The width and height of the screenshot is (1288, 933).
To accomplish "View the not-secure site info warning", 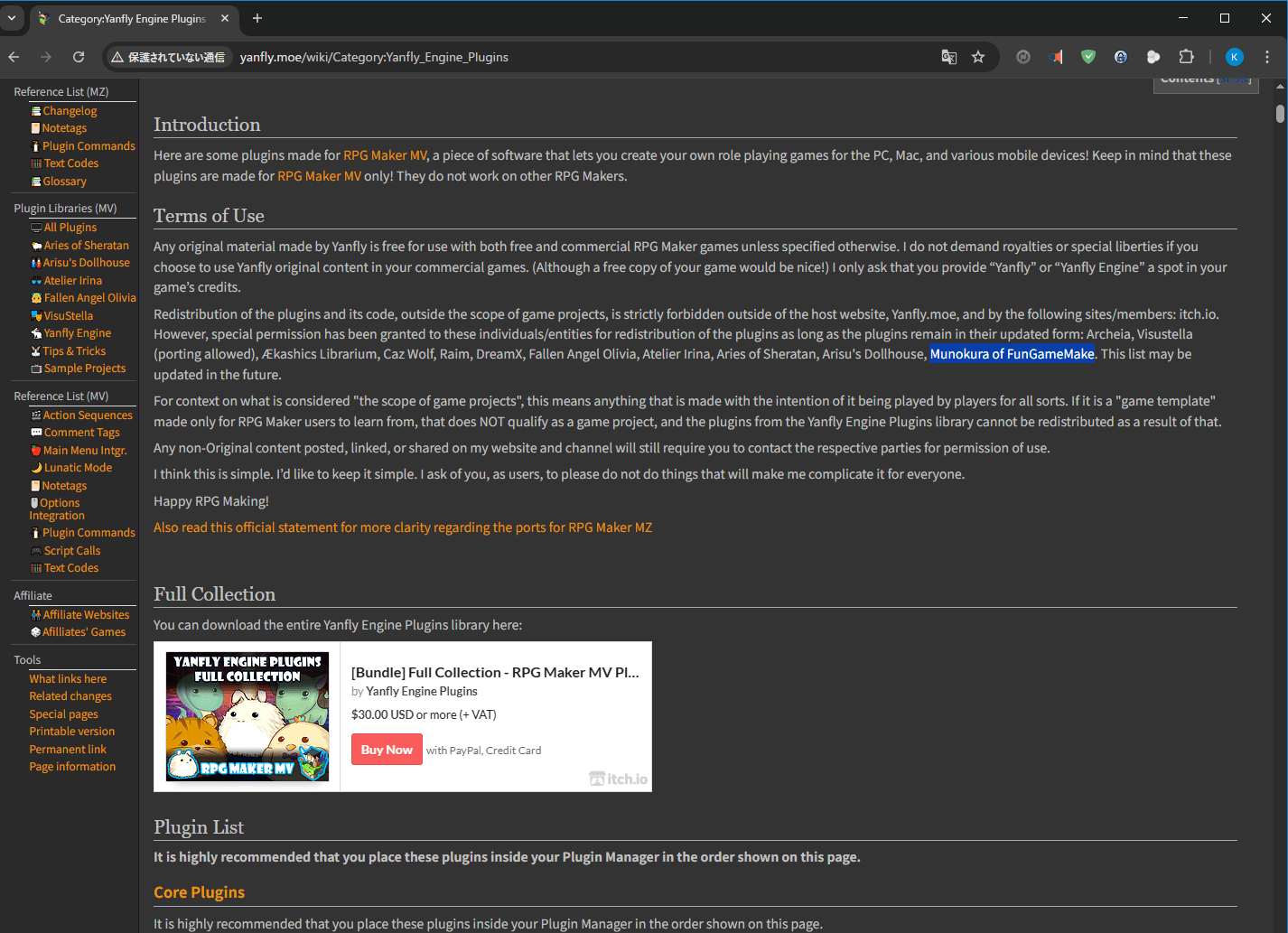I will pos(168,57).
